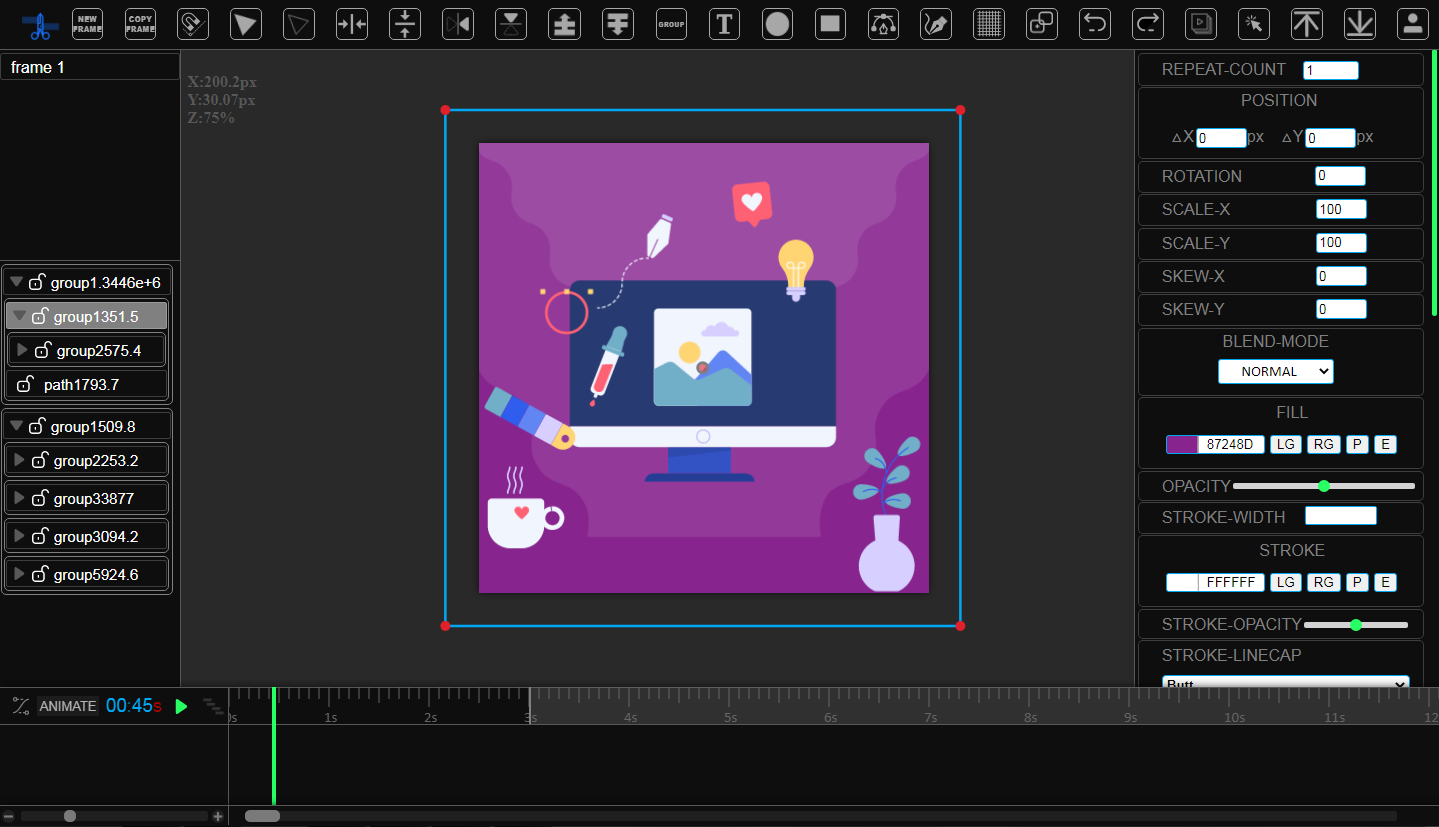Viewport: 1439px width, 827px height.
Task: Click the send backward layer icon
Action: [x=618, y=24]
